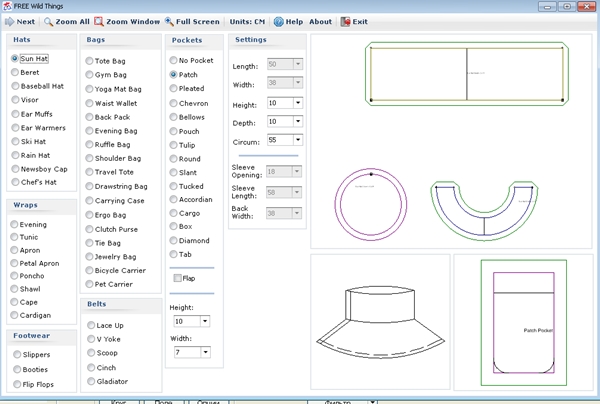The image size is (600, 404).
Task: Open the Circum dropdown list
Action: point(299,140)
